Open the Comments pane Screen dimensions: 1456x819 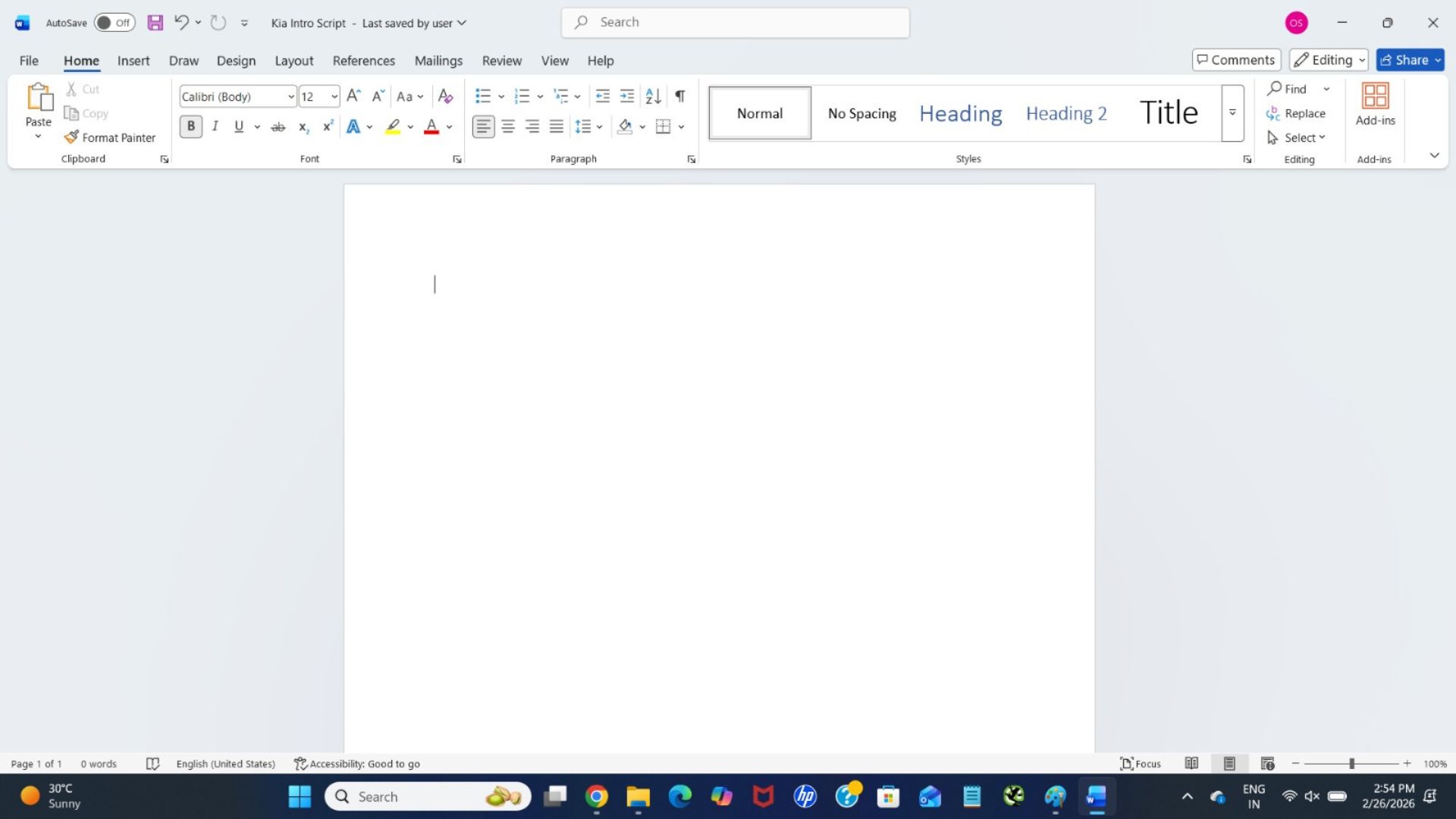(x=1235, y=59)
